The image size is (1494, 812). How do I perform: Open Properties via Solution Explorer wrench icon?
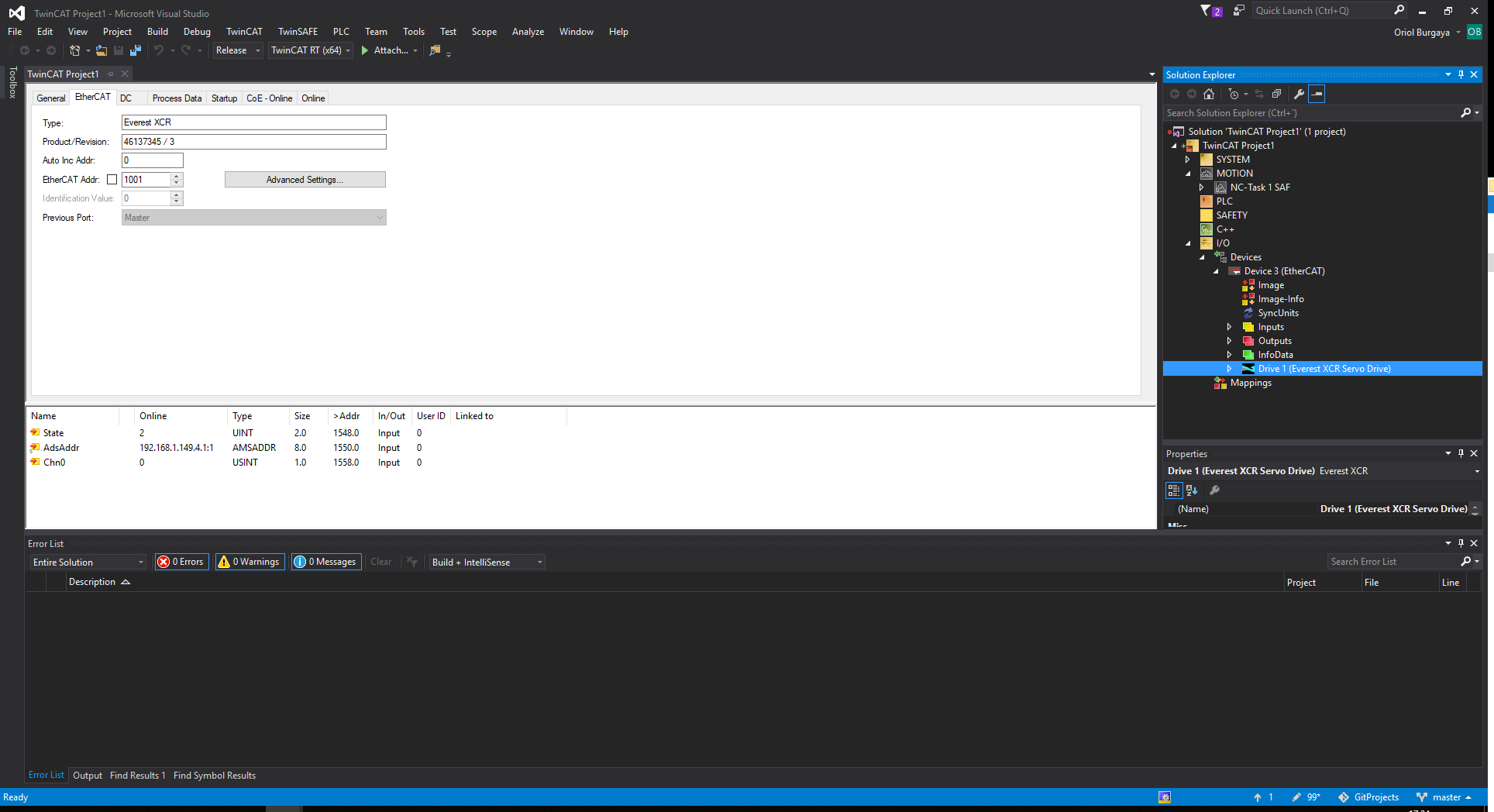pos(1300,94)
